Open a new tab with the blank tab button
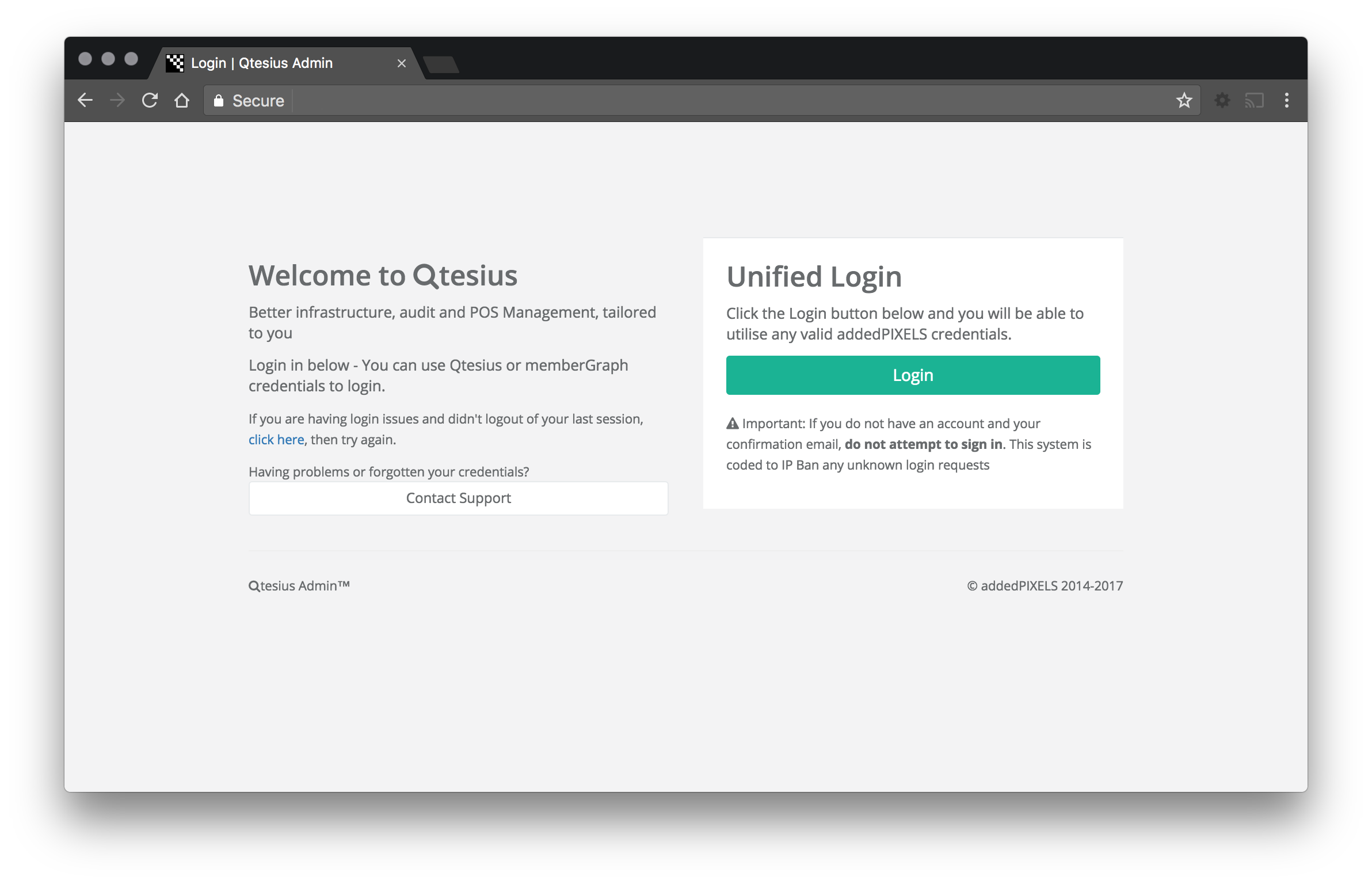This screenshot has width=1372, height=884. point(441,64)
